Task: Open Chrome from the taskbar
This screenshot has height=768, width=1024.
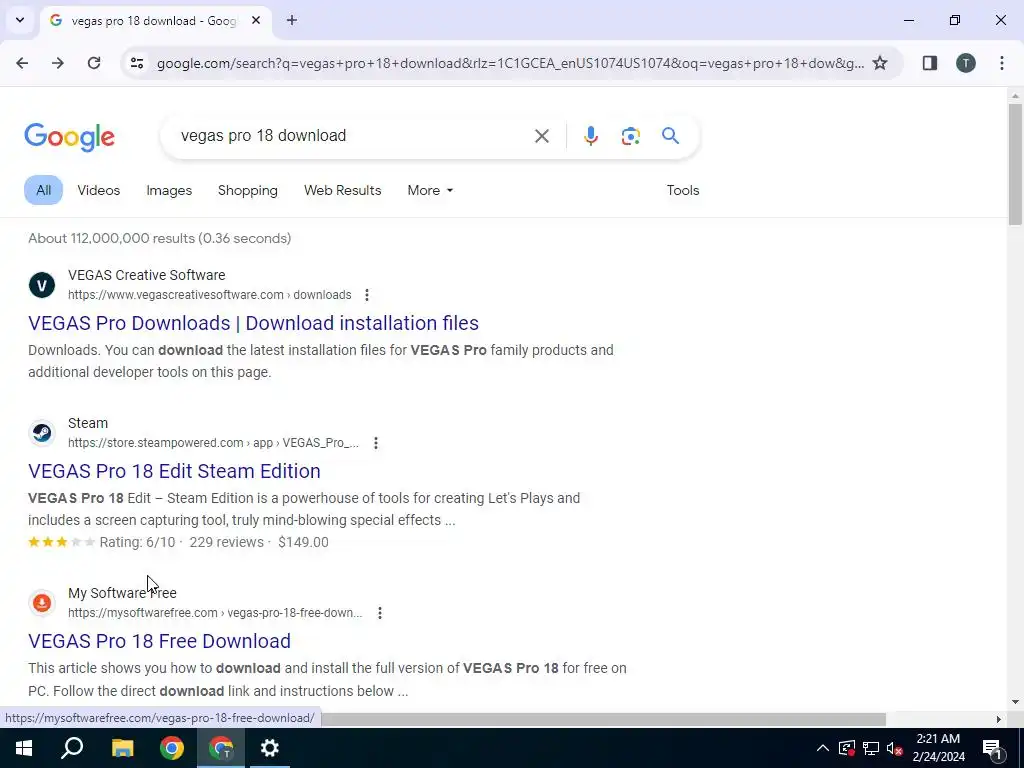Action: pyautogui.click(x=172, y=748)
